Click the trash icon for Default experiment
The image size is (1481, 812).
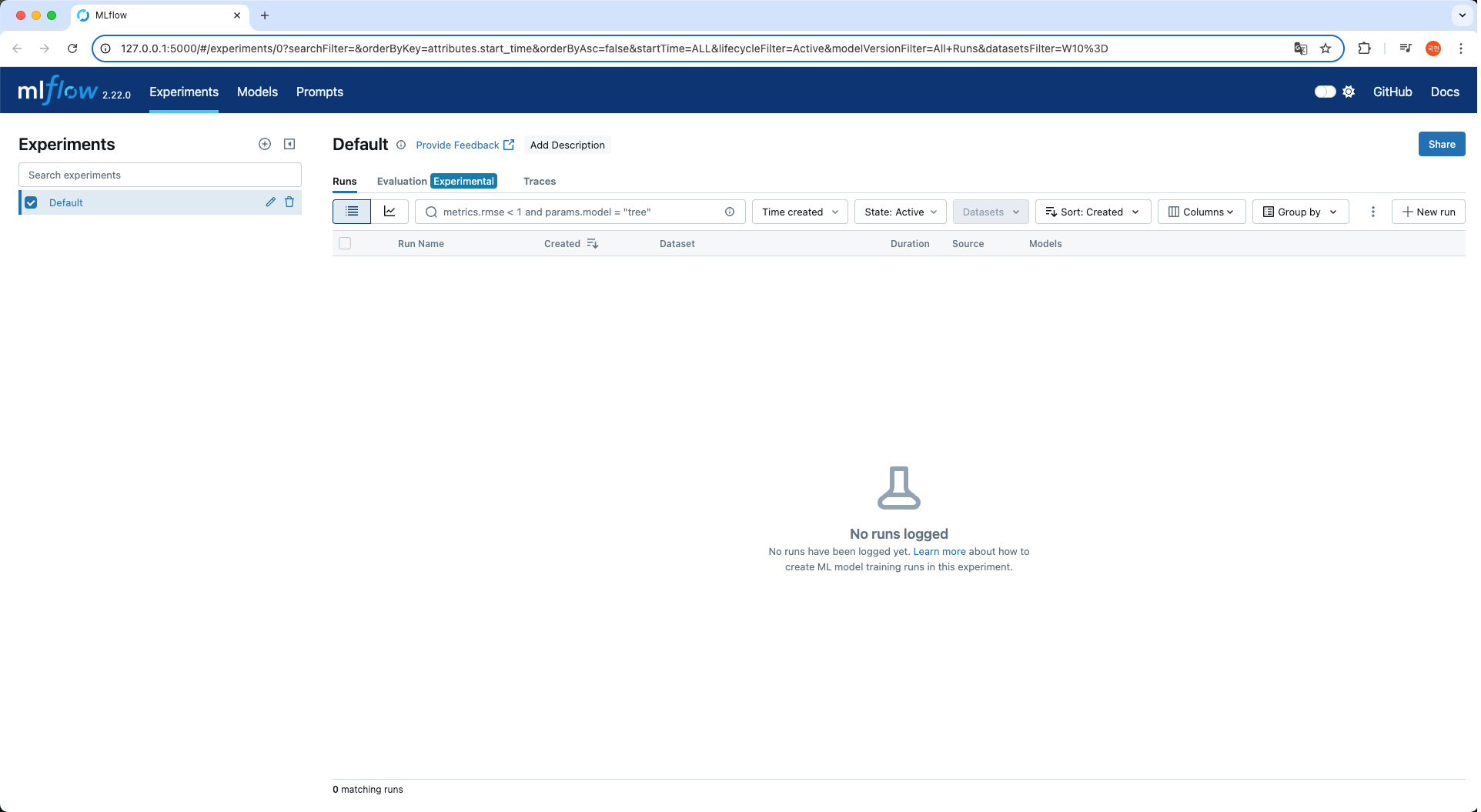click(289, 202)
